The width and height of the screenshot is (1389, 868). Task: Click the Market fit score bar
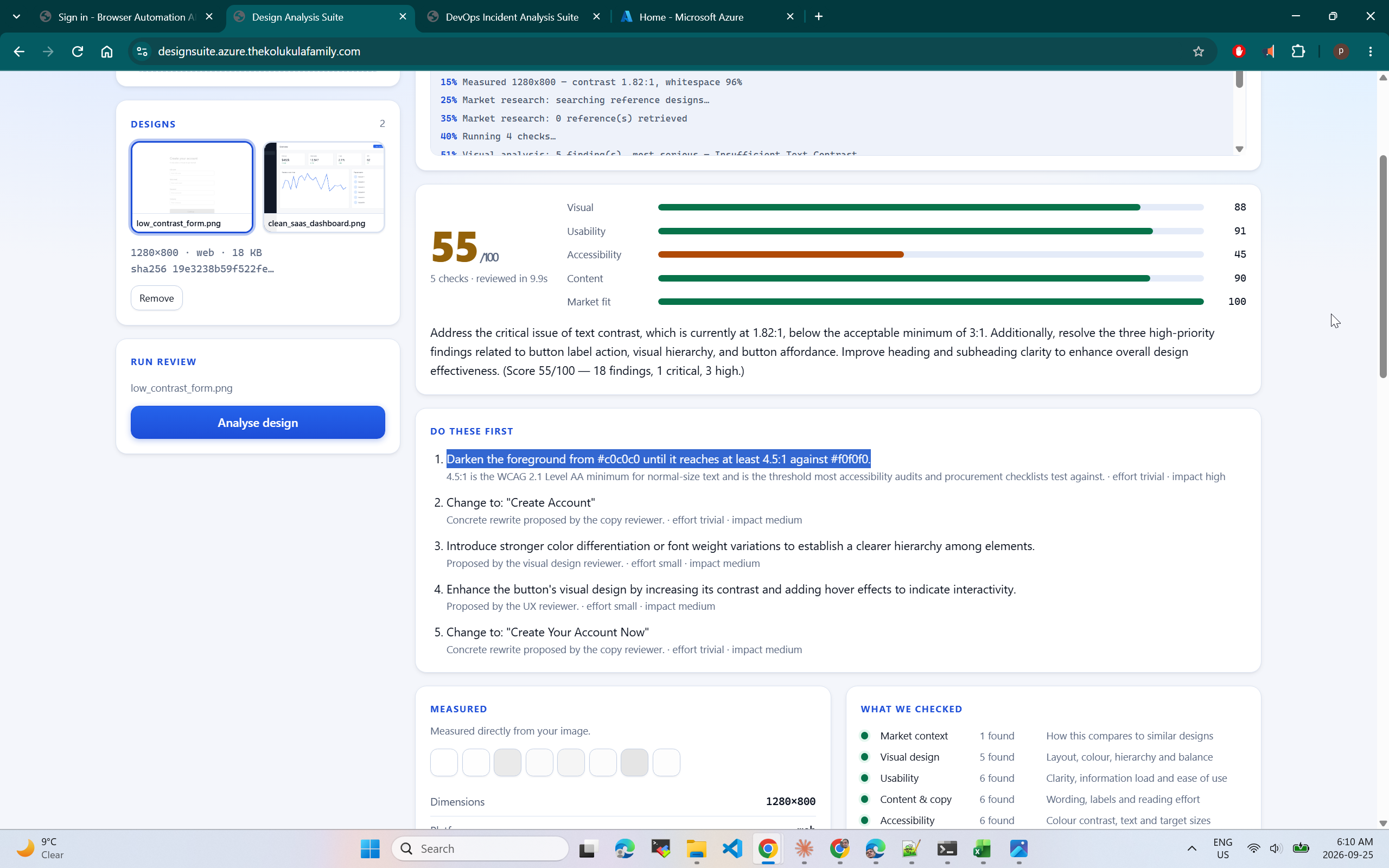pyautogui.click(x=931, y=302)
